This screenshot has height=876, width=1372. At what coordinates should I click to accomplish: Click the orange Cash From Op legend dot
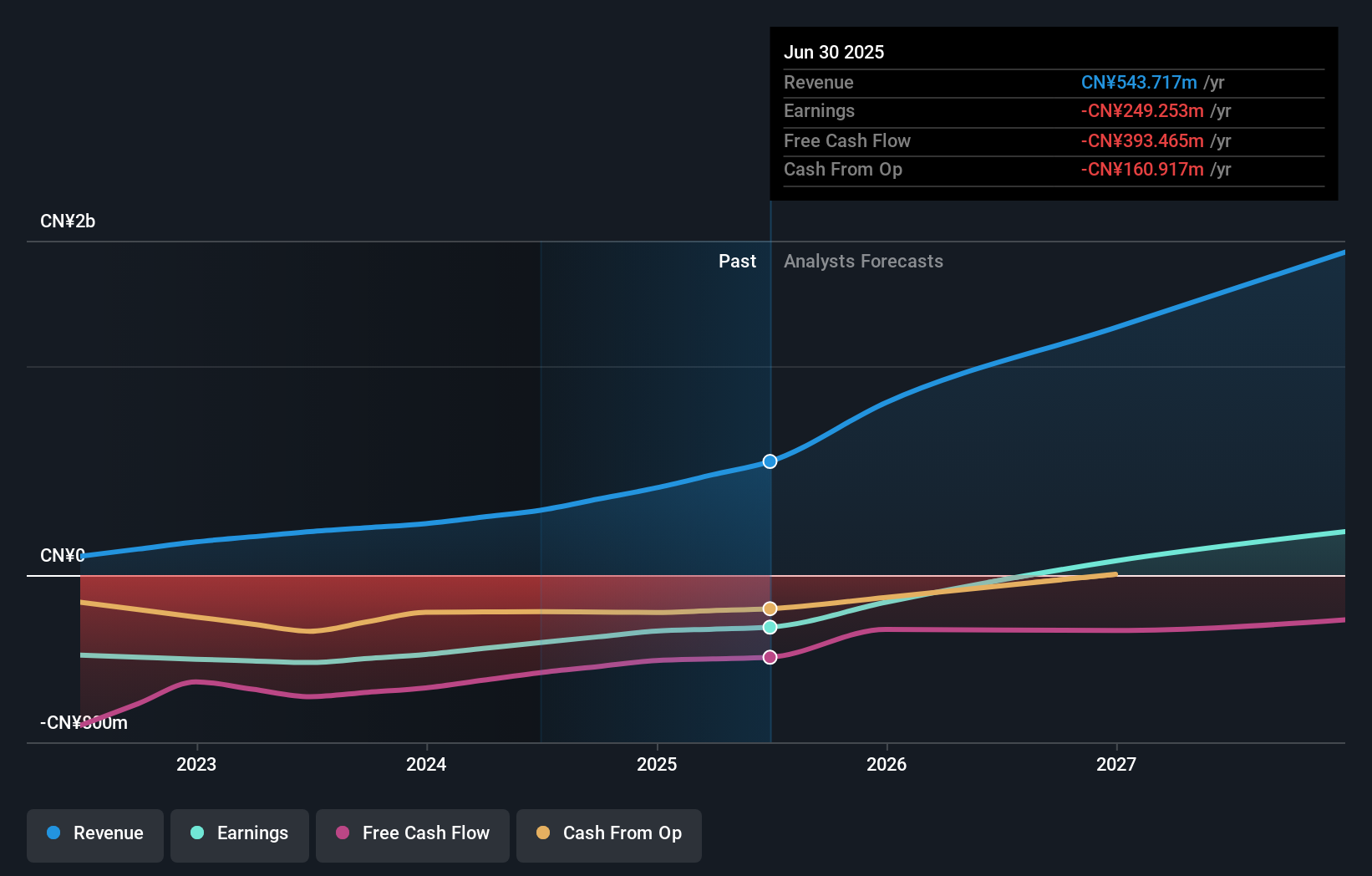[543, 833]
